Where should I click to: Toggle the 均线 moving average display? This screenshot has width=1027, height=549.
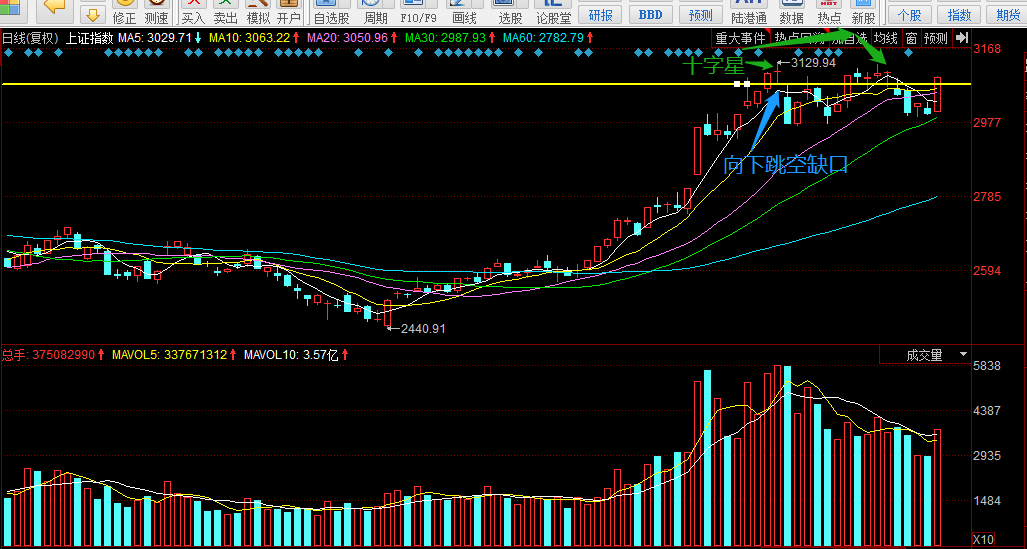[x=886, y=39]
